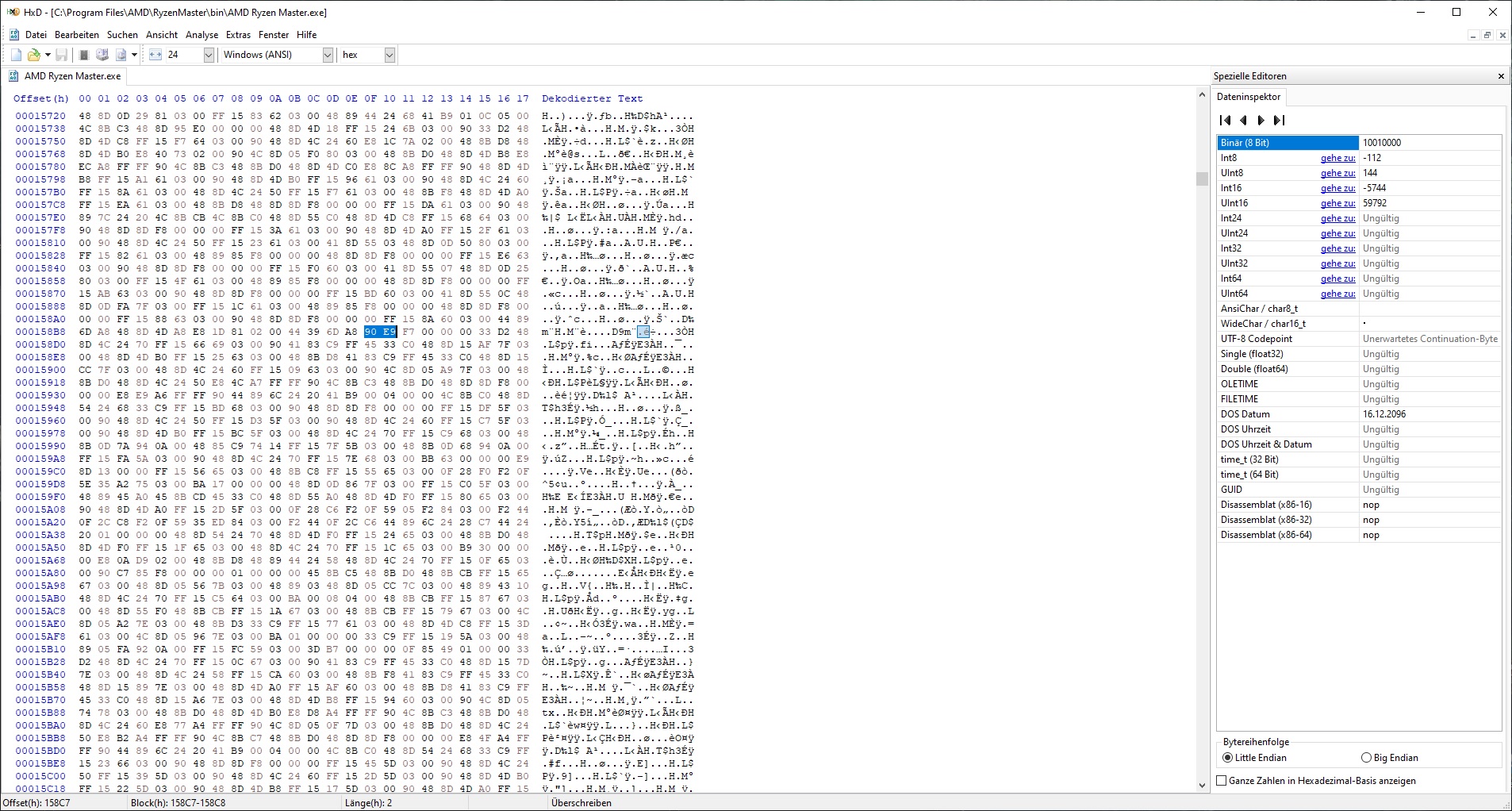Open the Analyse menu
Viewport: 1512px width, 811px height.
201,35
